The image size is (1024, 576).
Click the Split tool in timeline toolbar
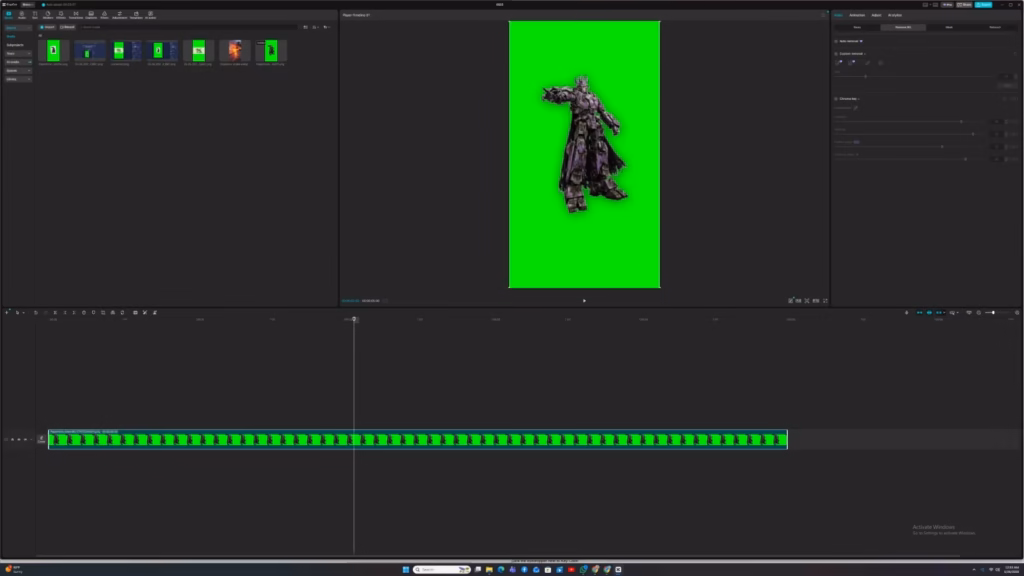(x=55, y=313)
